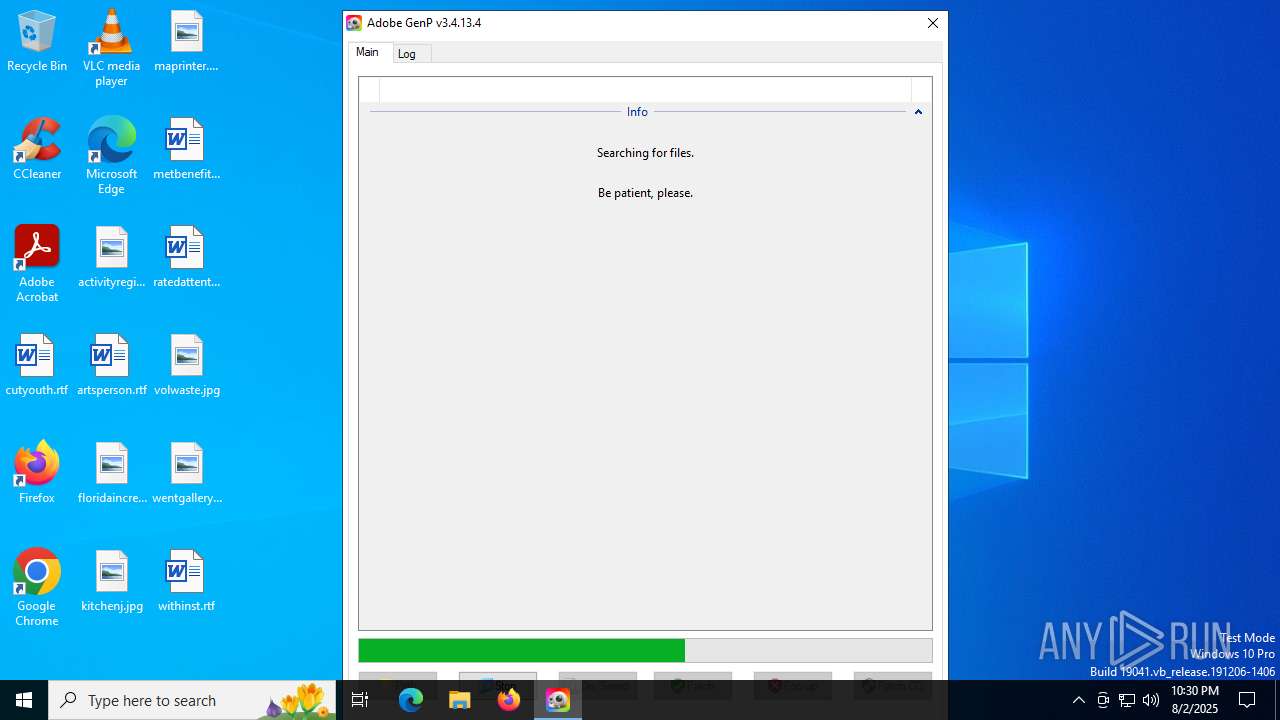This screenshot has width=1280, height=720.
Task: Select the Adobe Acrobat shortcut
Action: click(37, 264)
